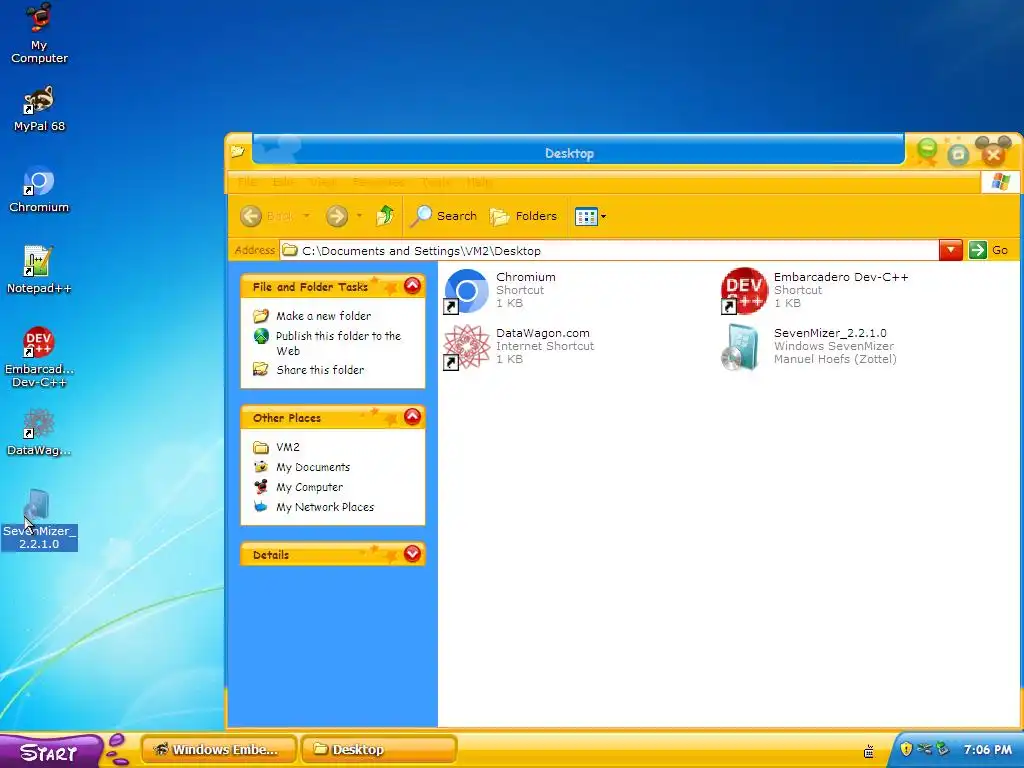Click the Mickey icon beside My Computer link
Screen dimensions: 1024x768
261,487
